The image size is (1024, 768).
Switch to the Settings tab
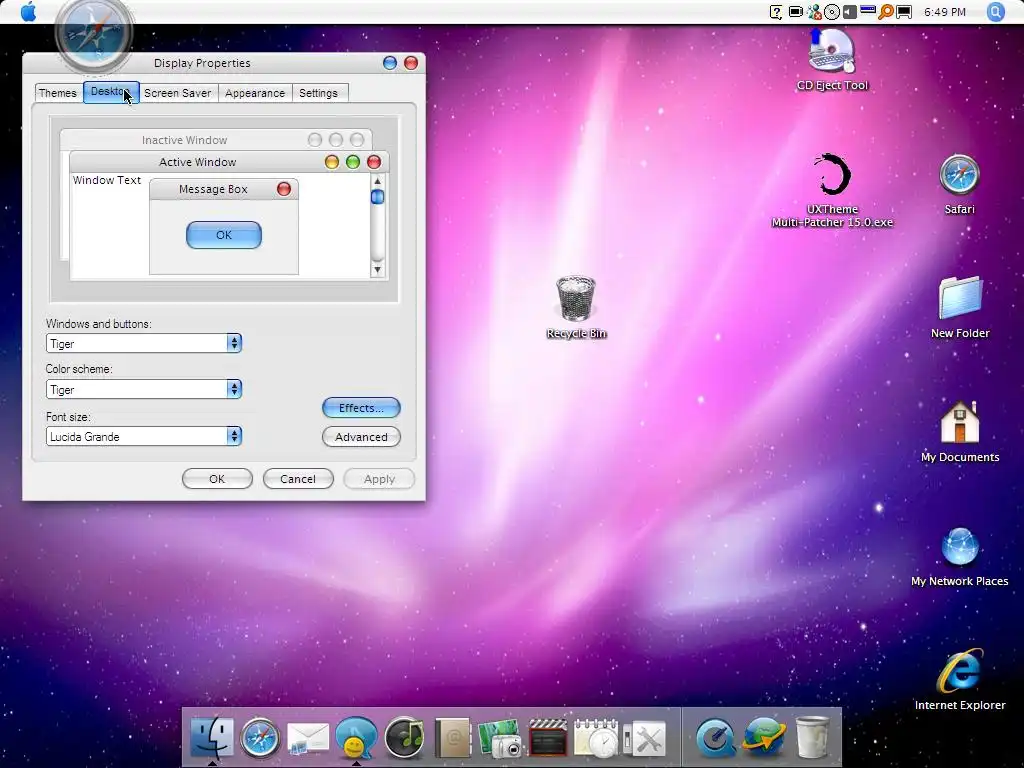318,93
